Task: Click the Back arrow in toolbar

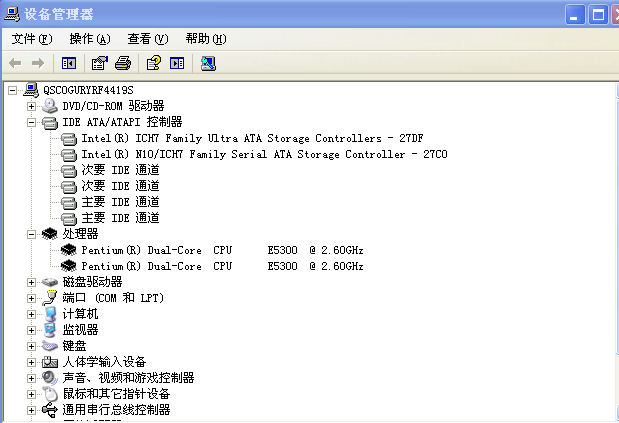Action: tap(15, 63)
